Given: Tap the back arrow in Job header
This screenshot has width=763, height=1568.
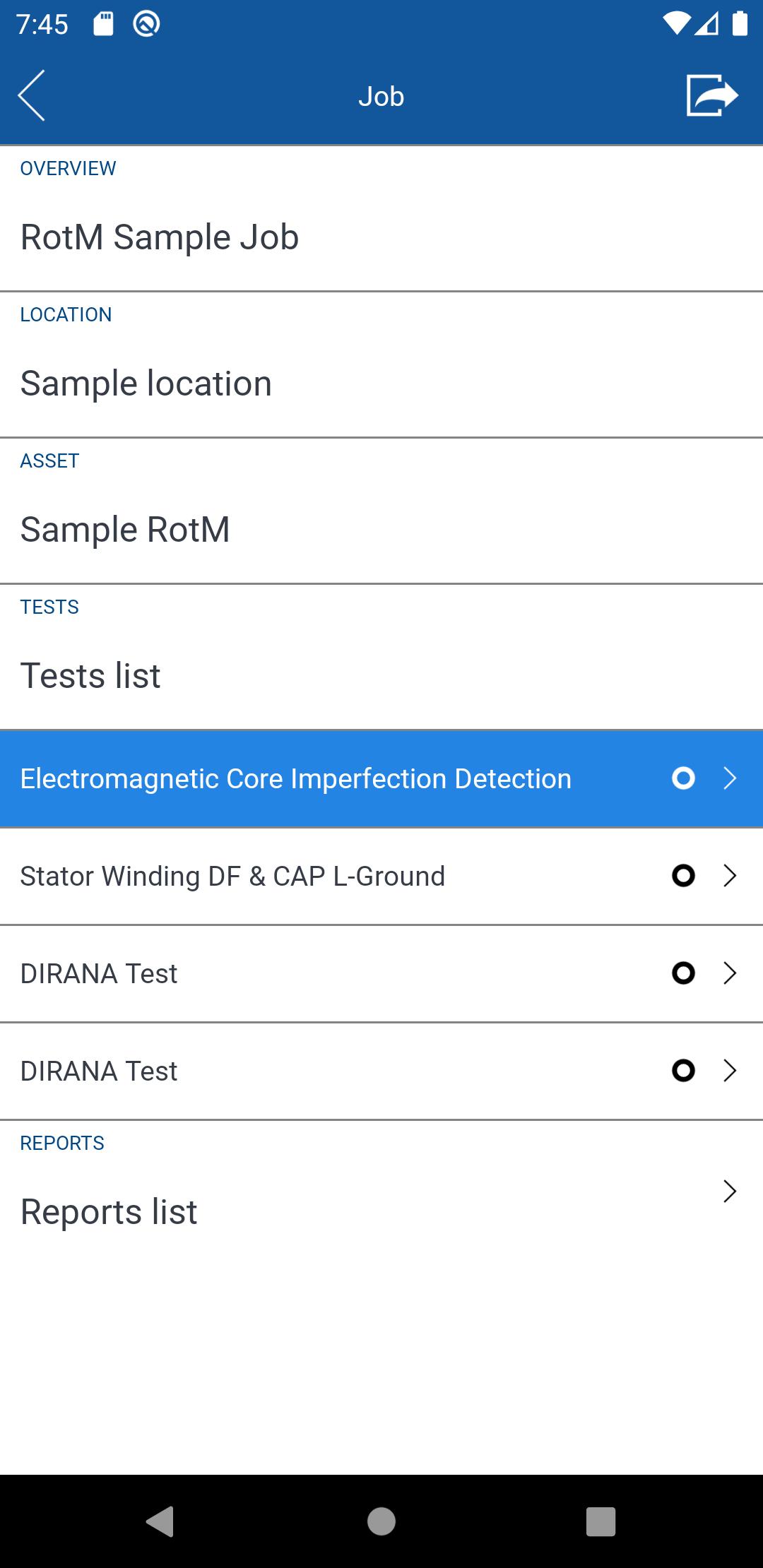Looking at the screenshot, I should [x=32, y=95].
